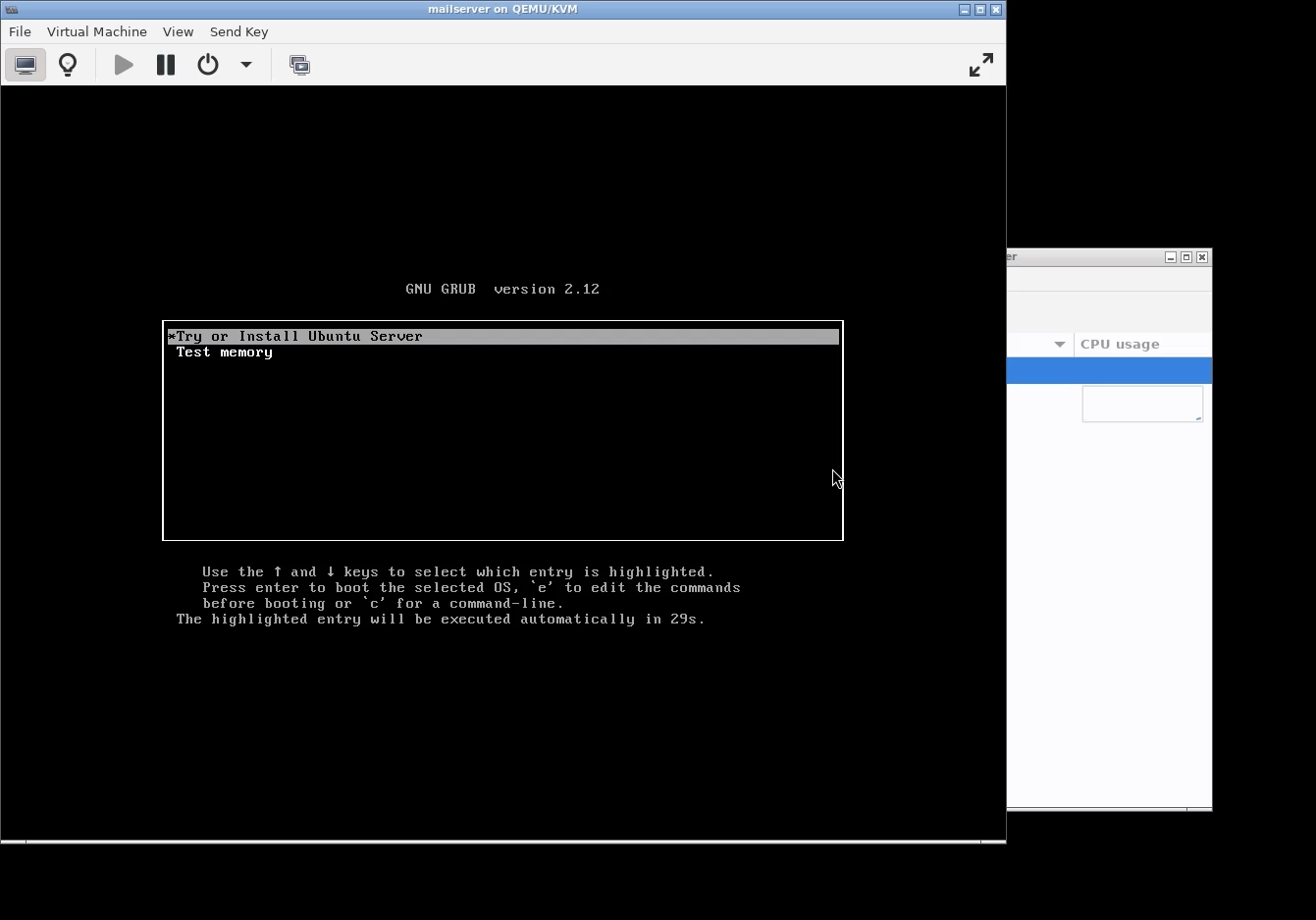Minimize the Virtual Machine Manager window
The height and width of the screenshot is (920, 1316).
pyautogui.click(x=1171, y=257)
